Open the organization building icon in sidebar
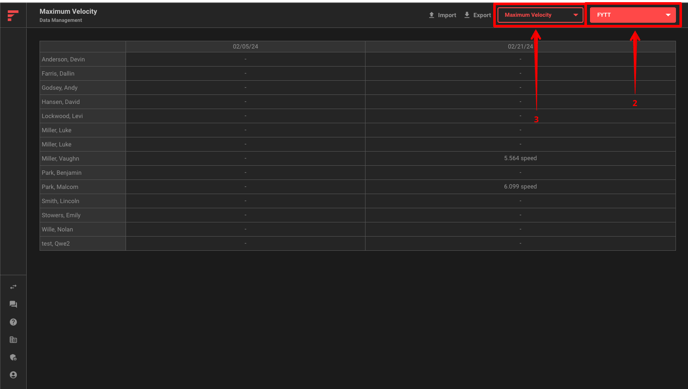The image size is (688, 389). 13,339
